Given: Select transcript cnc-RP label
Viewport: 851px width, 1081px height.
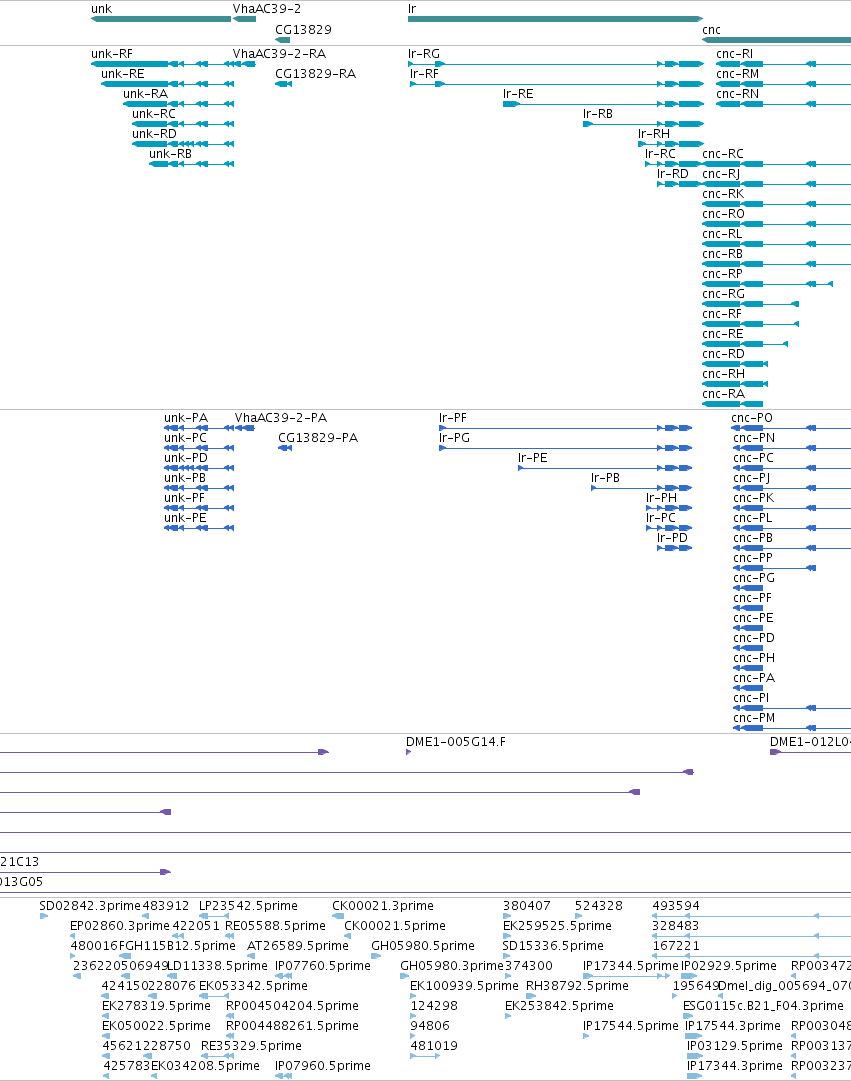Looking at the screenshot, I should pyautogui.click(x=723, y=274).
